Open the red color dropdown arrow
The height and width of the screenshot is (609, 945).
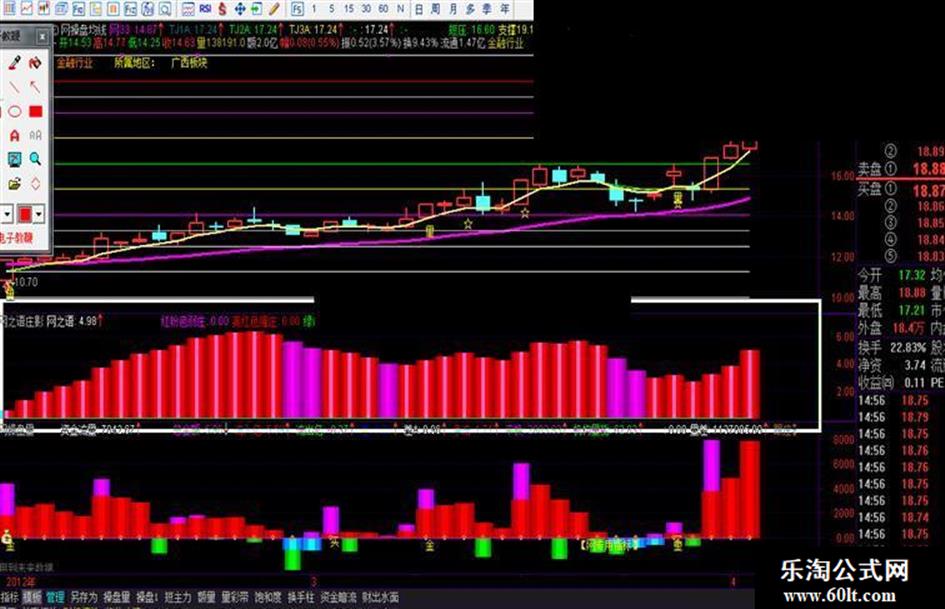point(39,213)
